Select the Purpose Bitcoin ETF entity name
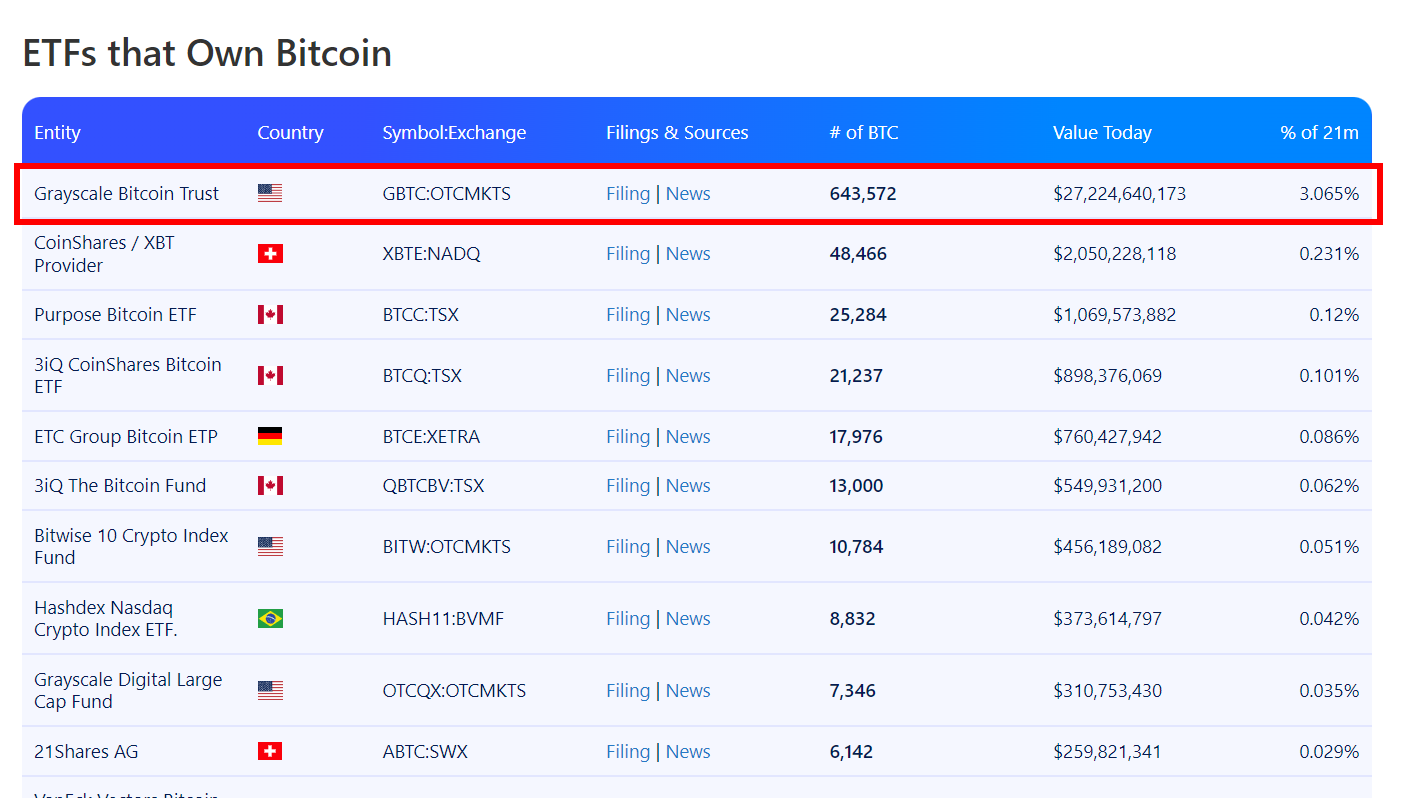Screen dimensions: 1403x798 [x=115, y=315]
